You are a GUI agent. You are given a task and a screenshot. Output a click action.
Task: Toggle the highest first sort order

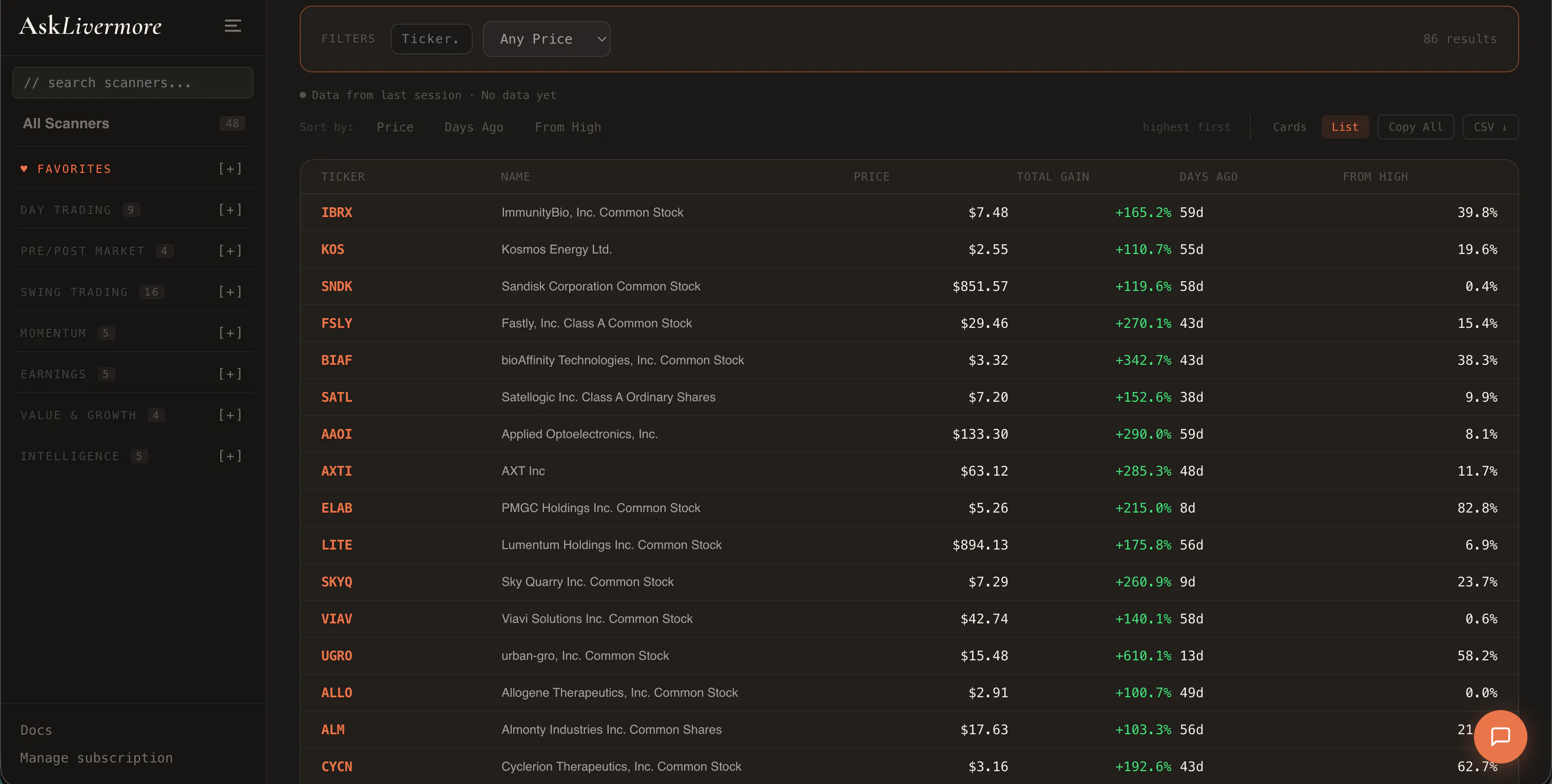(x=1186, y=127)
